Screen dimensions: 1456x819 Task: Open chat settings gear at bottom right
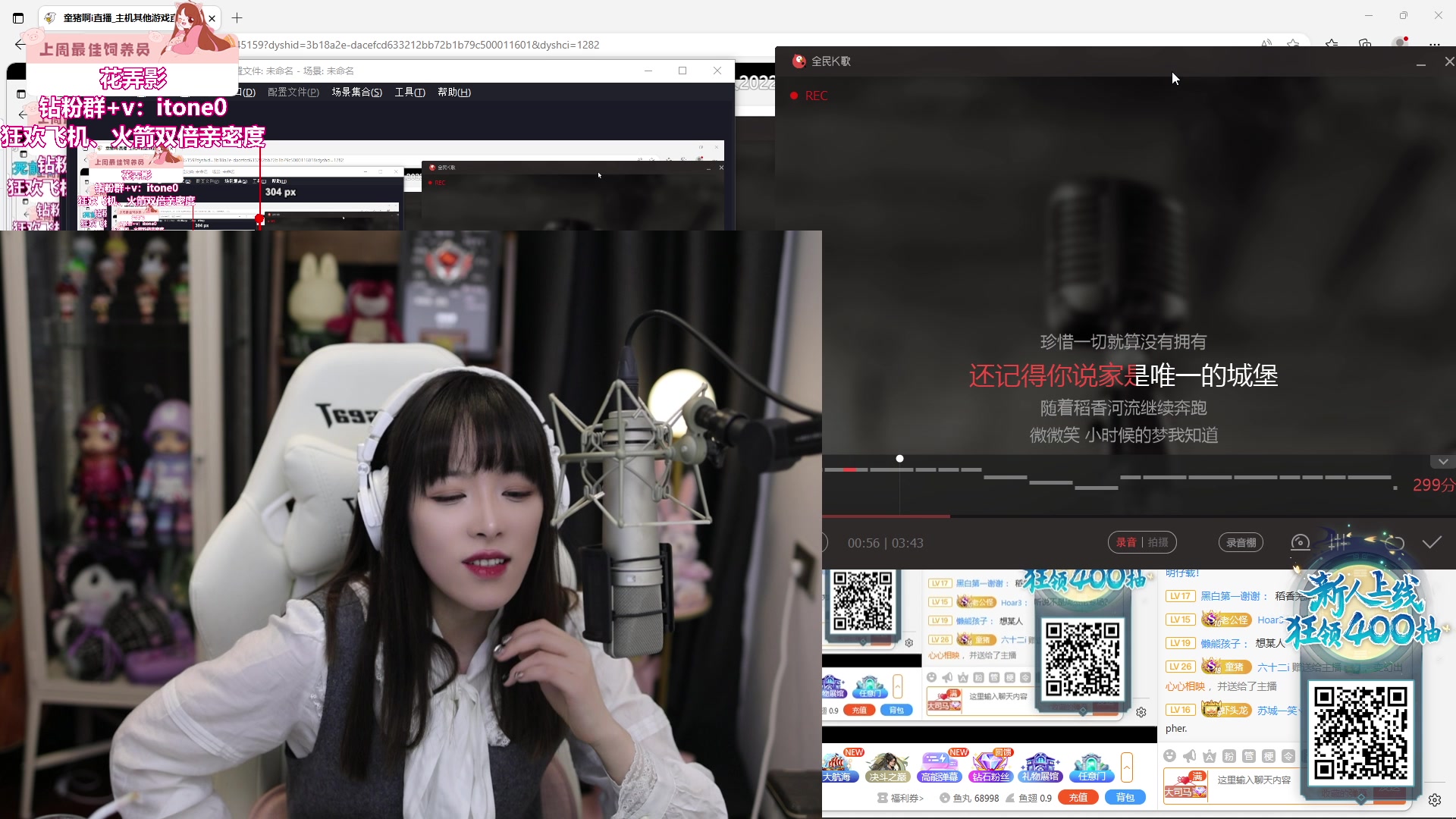[1434, 799]
